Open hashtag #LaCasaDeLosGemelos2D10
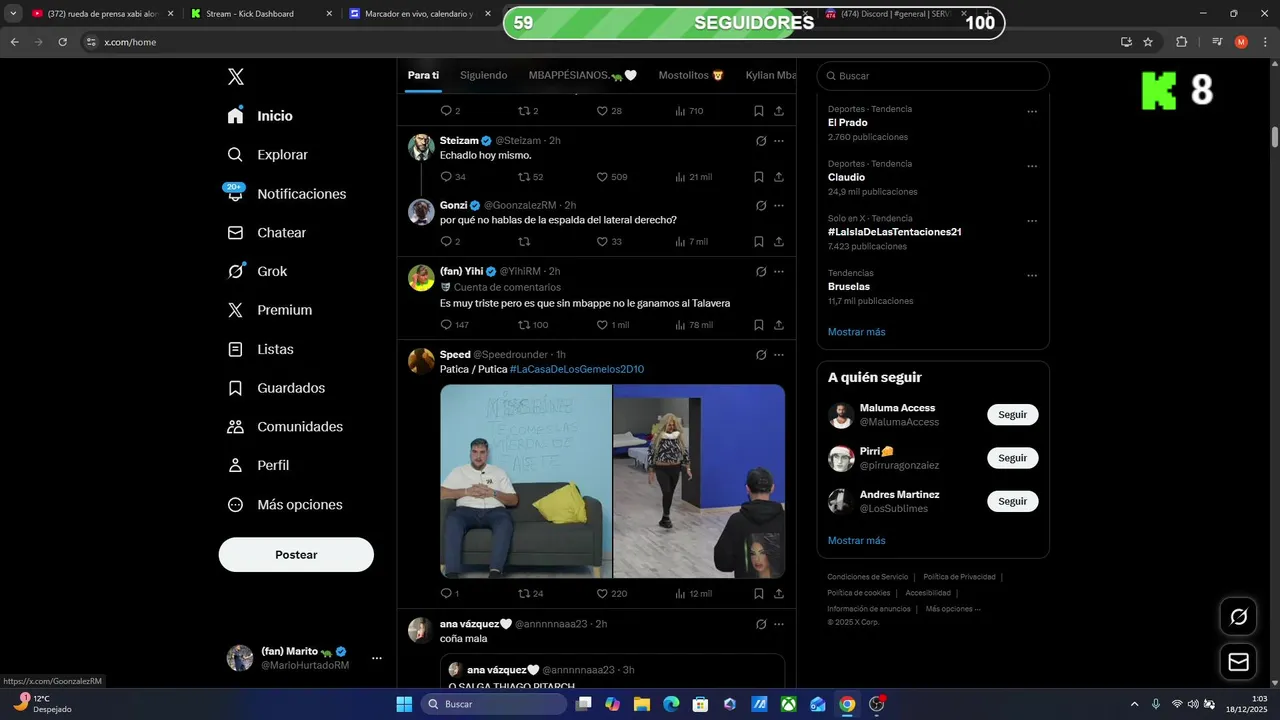This screenshot has width=1280, height=720. pos(577,369)
